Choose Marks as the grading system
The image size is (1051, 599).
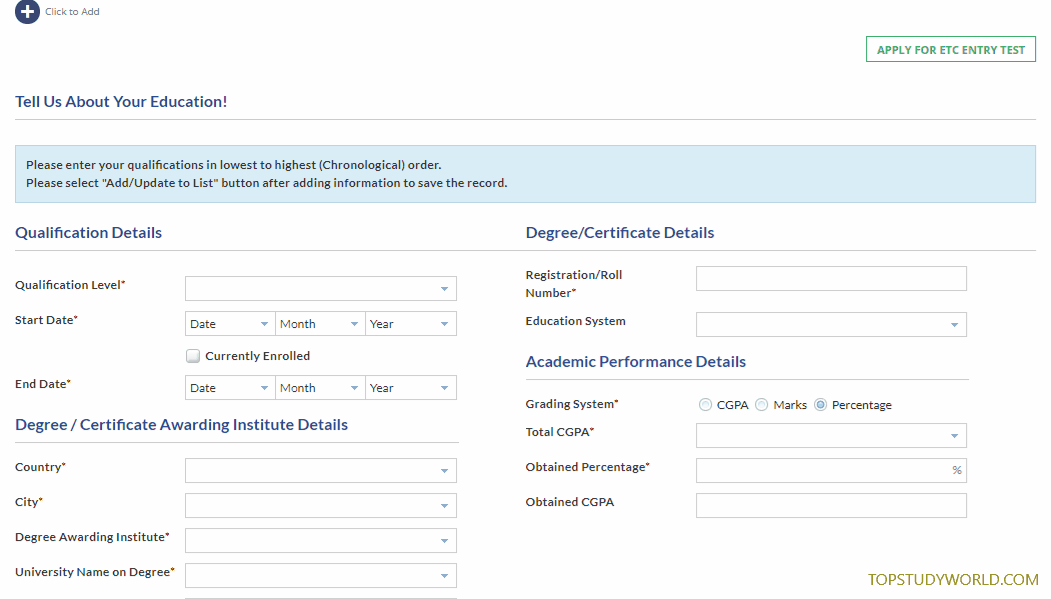point(762,405)
